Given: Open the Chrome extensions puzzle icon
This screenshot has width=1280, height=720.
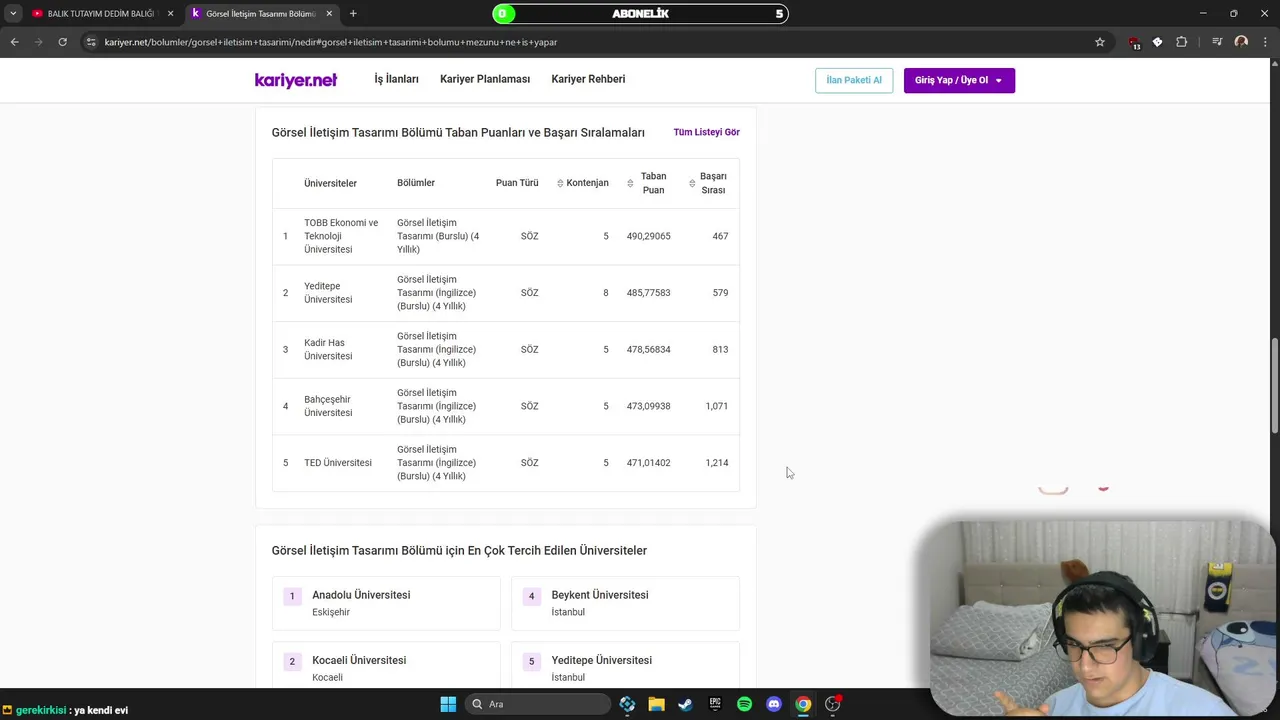Looking at the screenshot, I should 1182,42.
